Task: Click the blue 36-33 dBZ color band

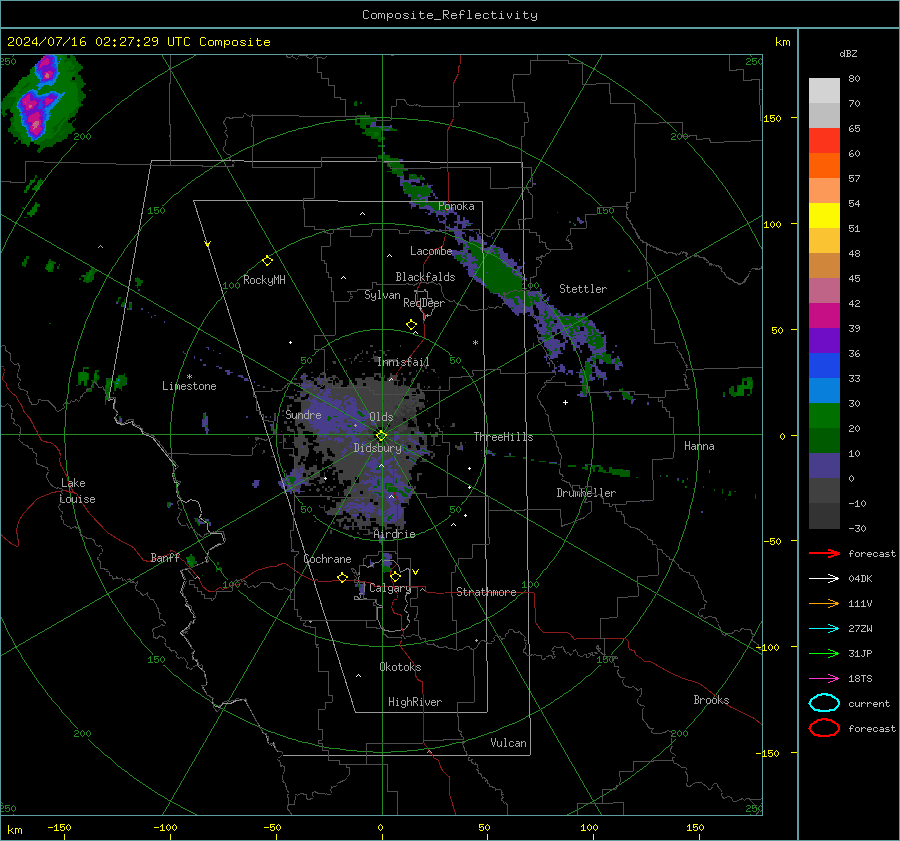Action: pyautogui.click(x=824, y=366)
